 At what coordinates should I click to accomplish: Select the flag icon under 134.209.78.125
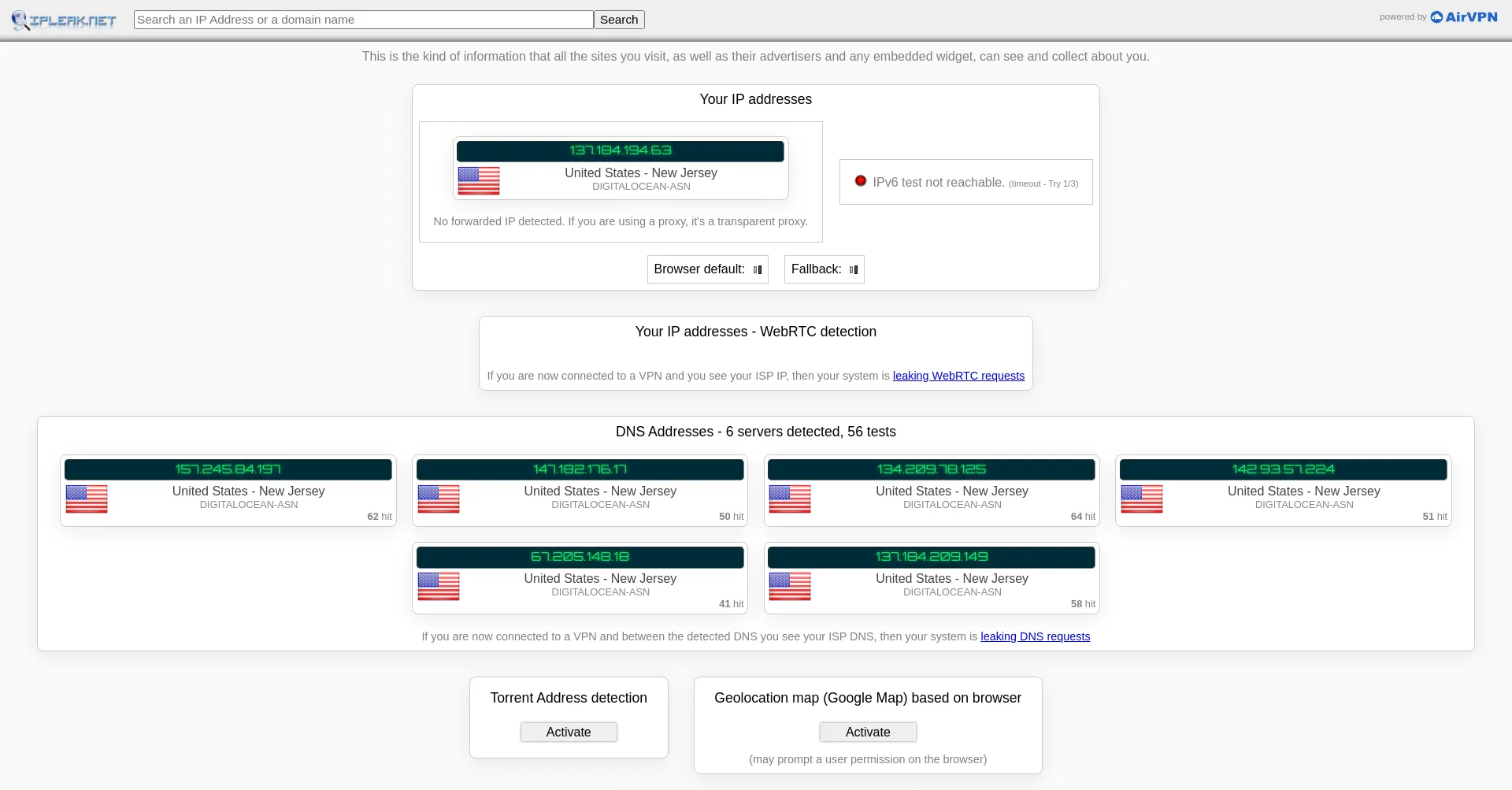coord(790,499)
